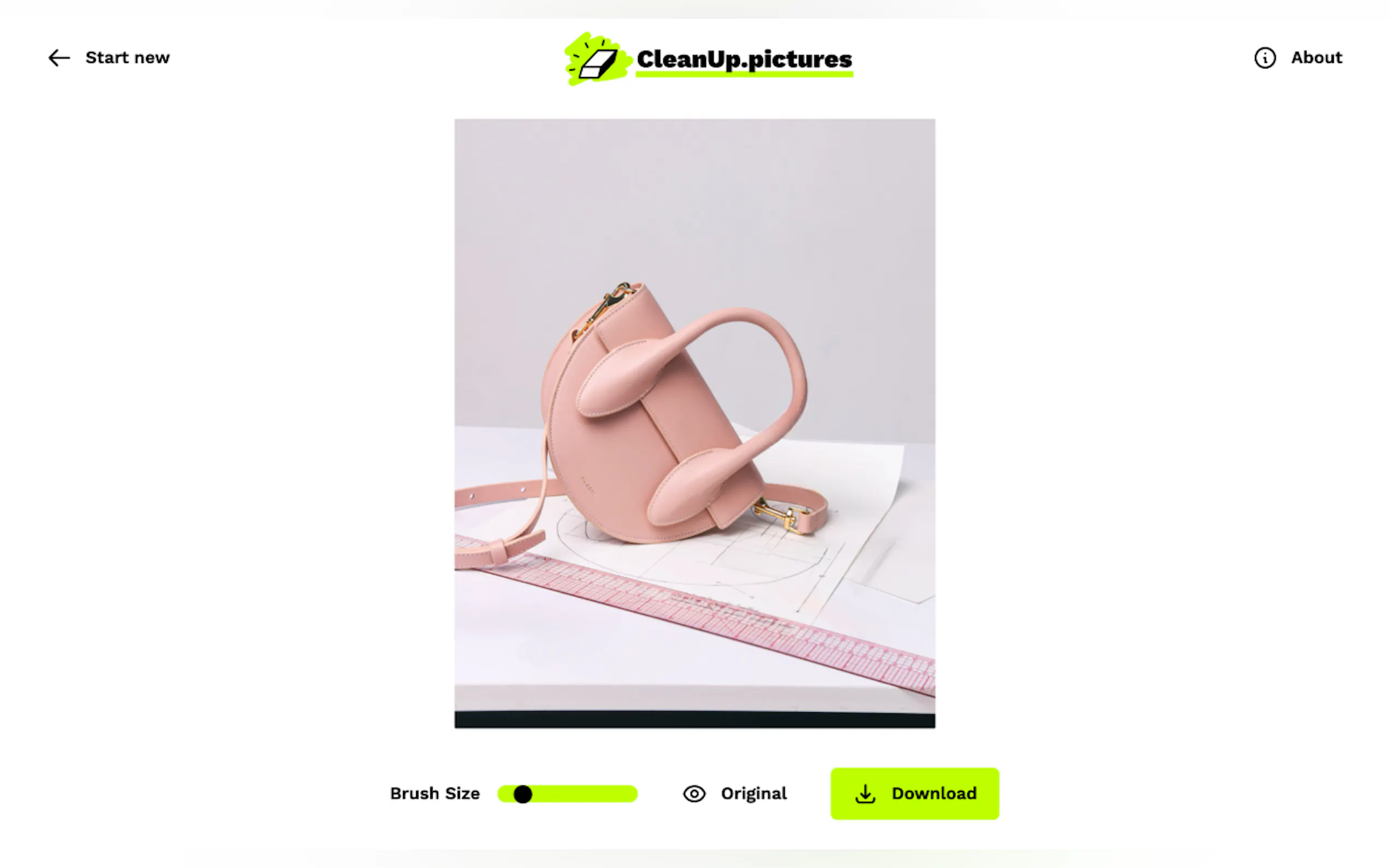This screenshot has height=868, width=1389.
Task: Open the CleanUp.pictures title link
Action: click(x=744, y=60)
